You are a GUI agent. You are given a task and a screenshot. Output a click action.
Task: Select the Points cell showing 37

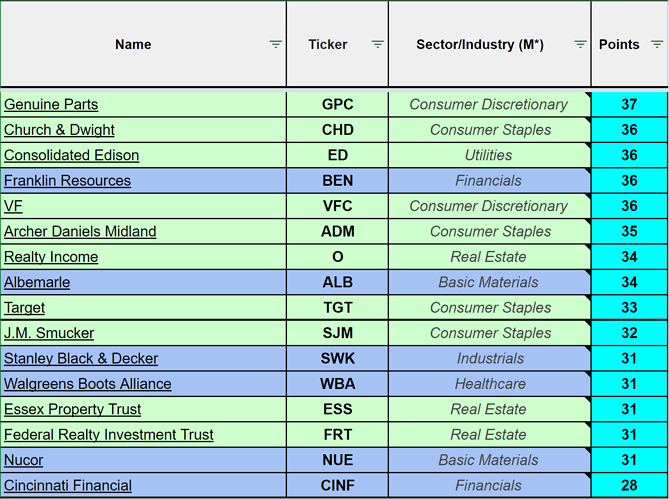point(628,104)
